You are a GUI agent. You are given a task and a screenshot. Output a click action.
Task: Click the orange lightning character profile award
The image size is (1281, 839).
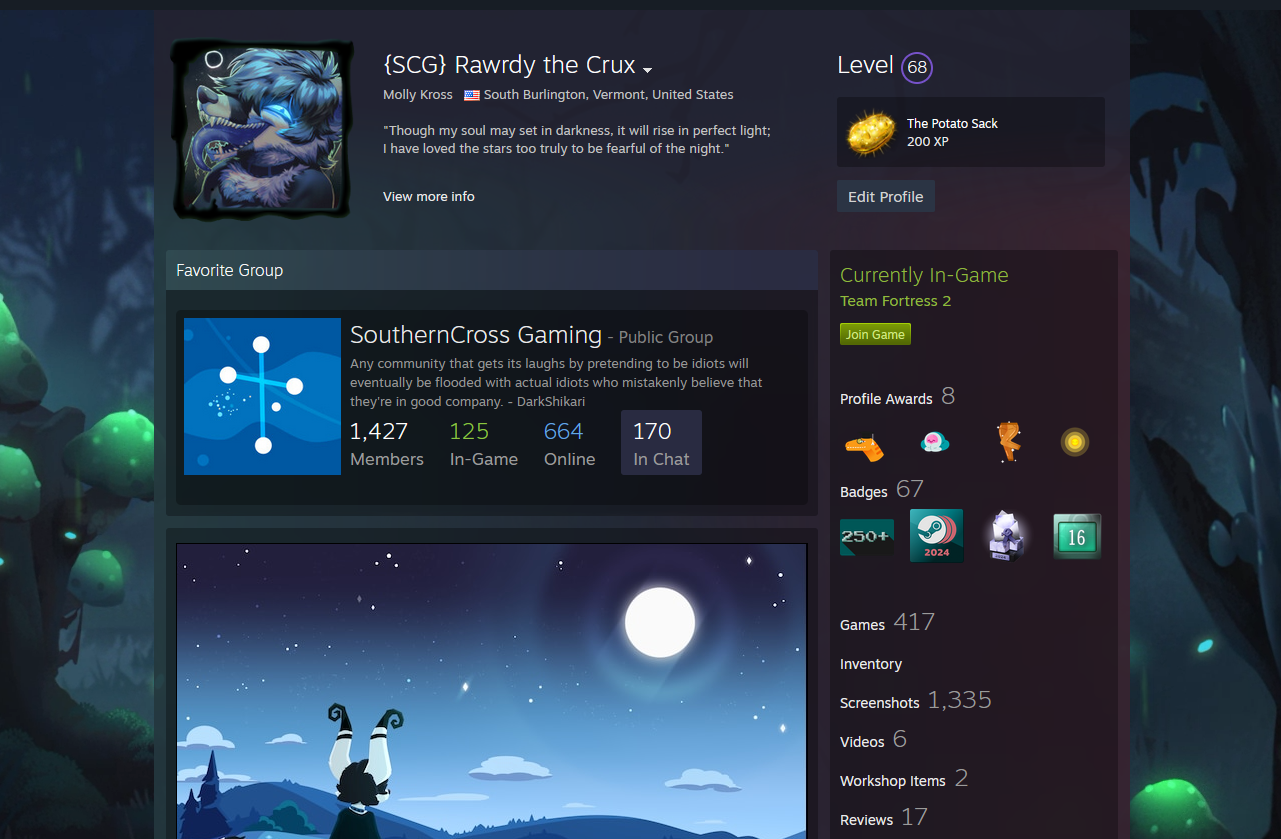(x=1007, y=442)
